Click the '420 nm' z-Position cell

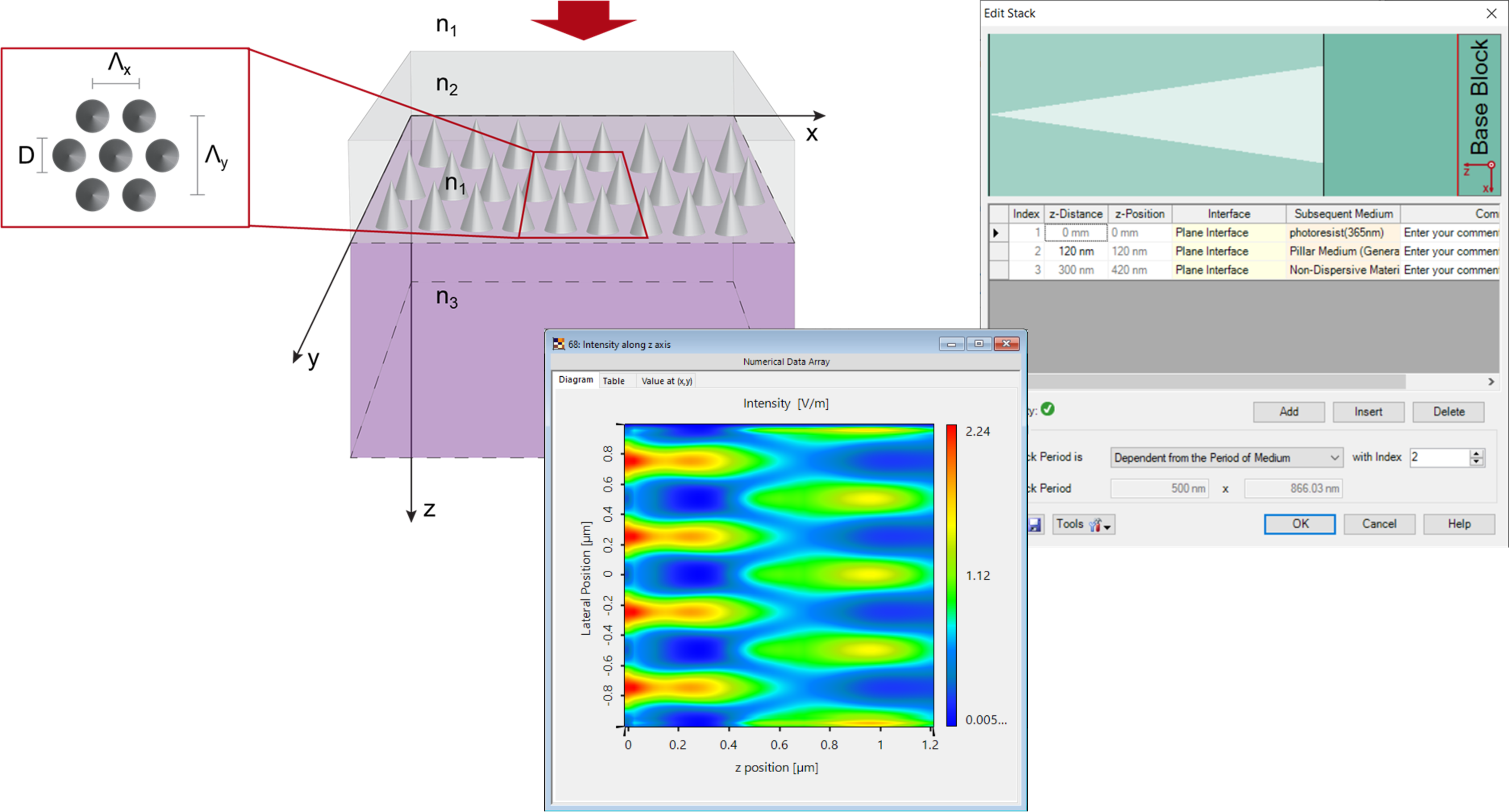pyautogui.click(x=1139, y=270)
